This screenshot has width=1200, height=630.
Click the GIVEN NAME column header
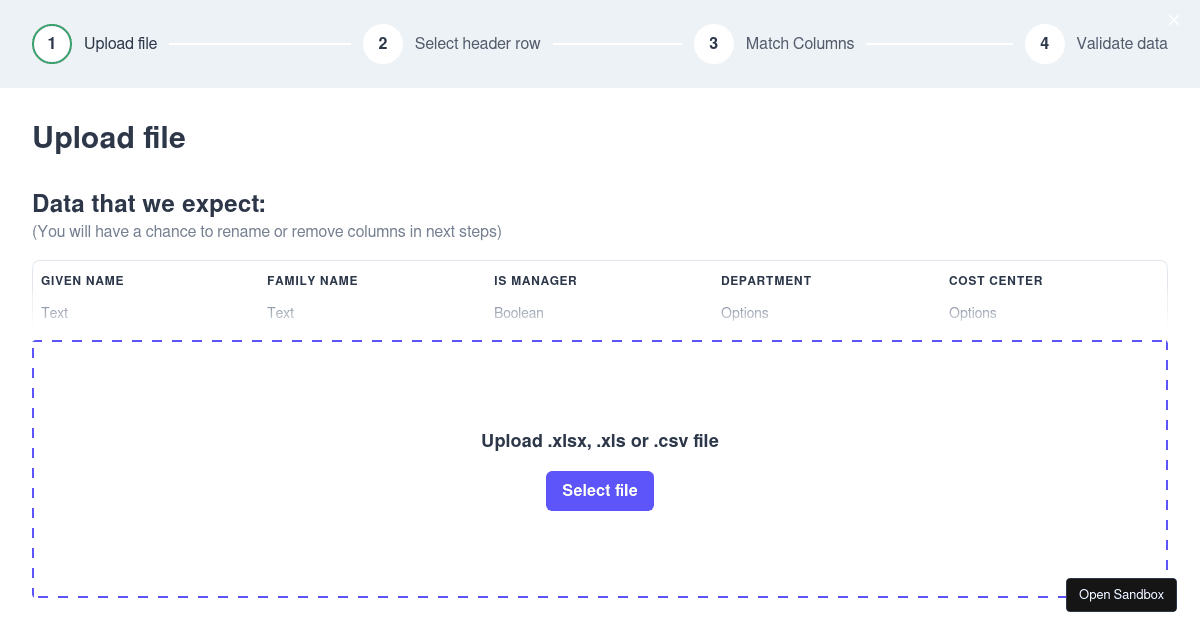pyautogui.click(x=82, y=281)
